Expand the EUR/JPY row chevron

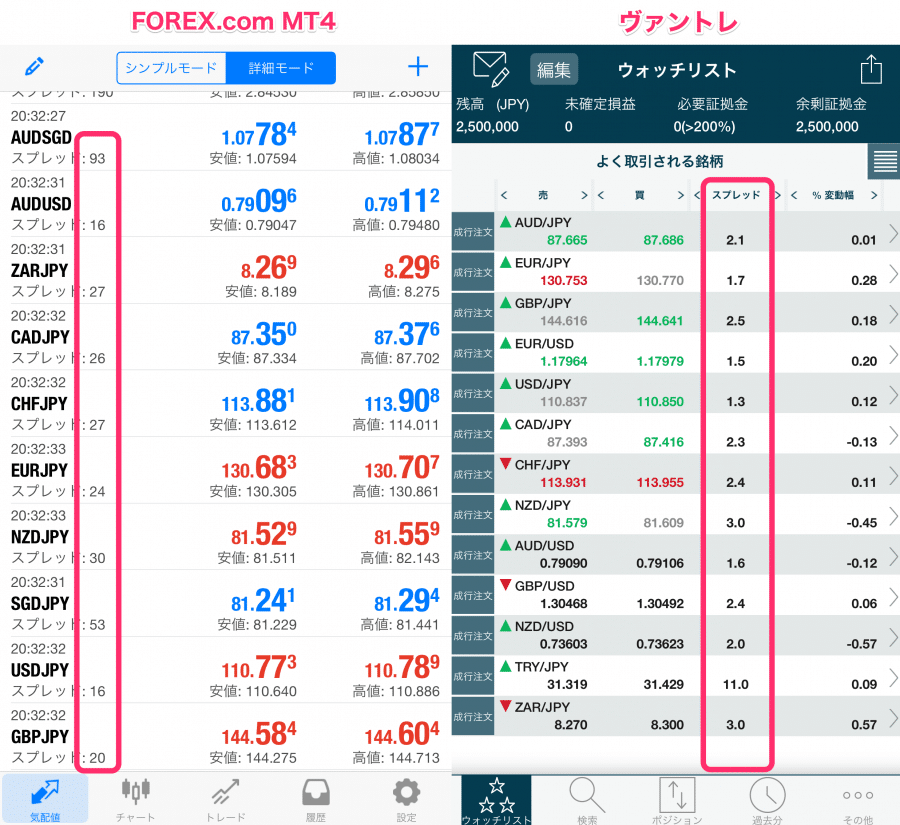point(893,273)
